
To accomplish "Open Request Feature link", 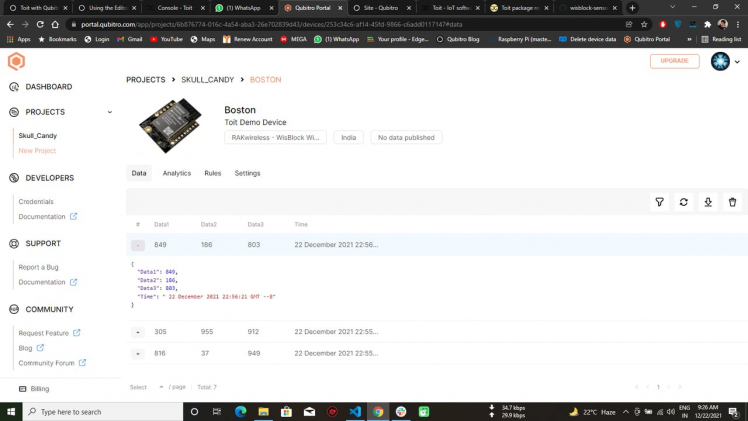I will [x=49, y=333].
